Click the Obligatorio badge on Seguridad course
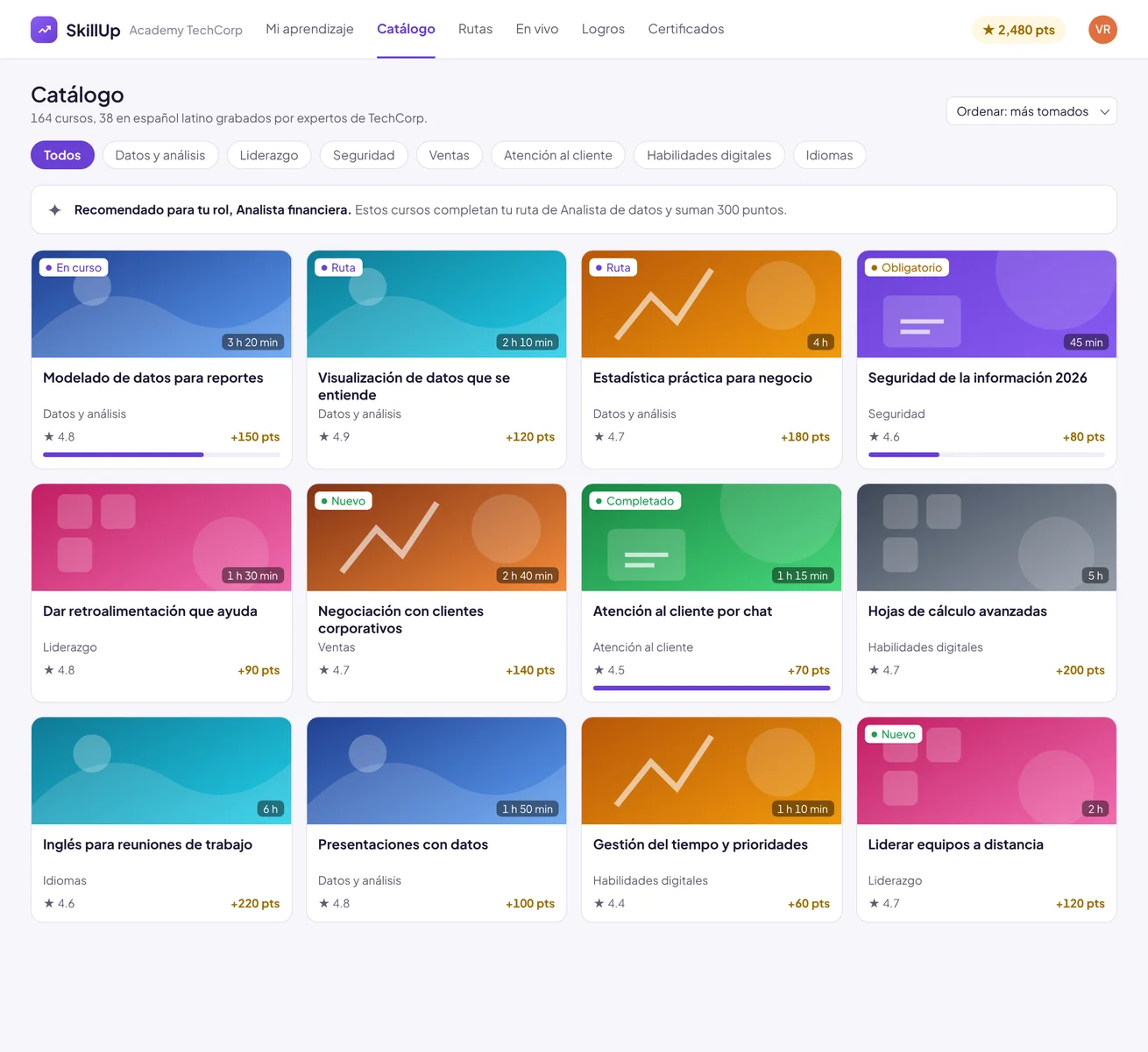The image size is (1148, 1052). pyautogui.click(x=906, y=267)
